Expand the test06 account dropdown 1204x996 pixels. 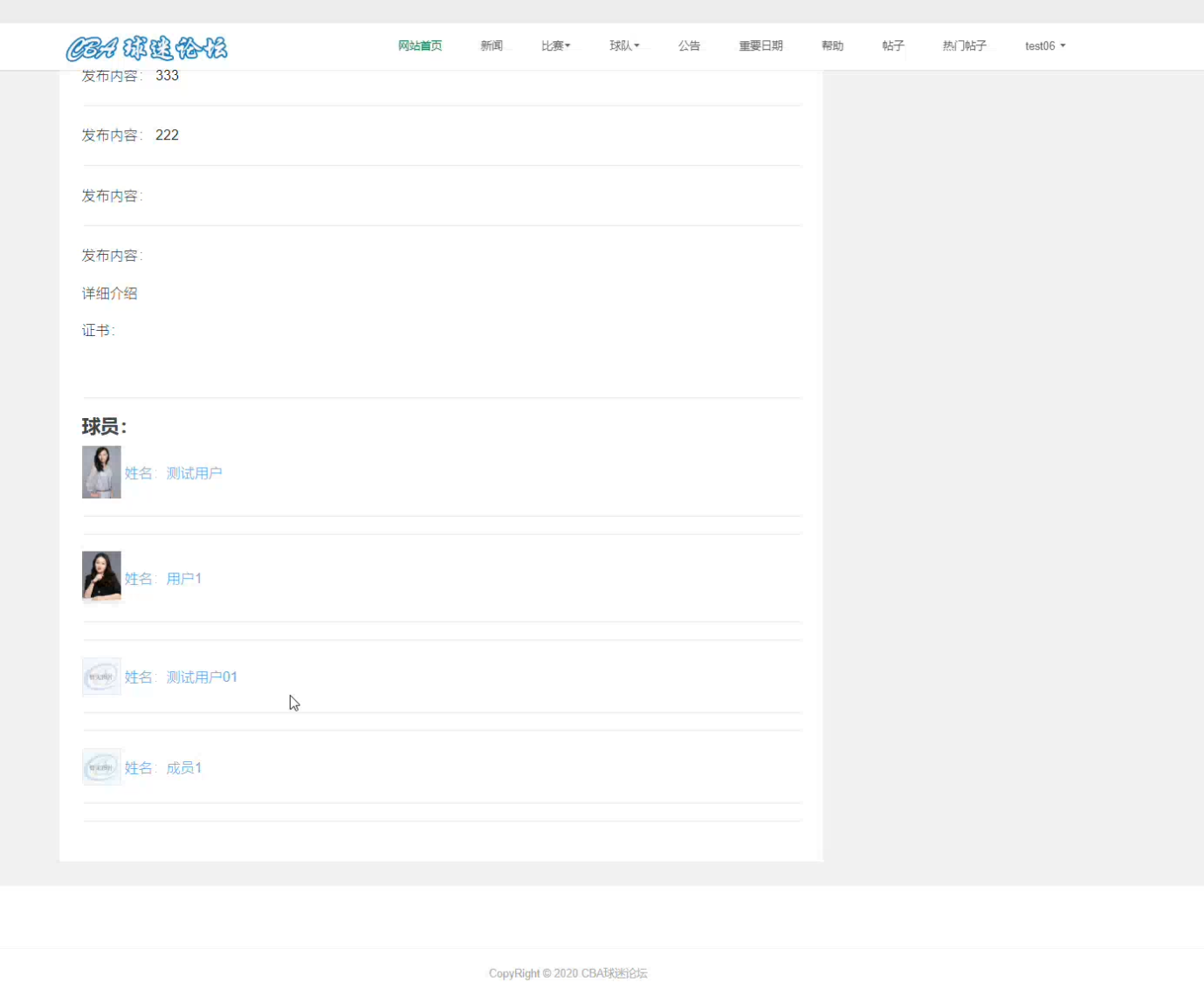1044,45
